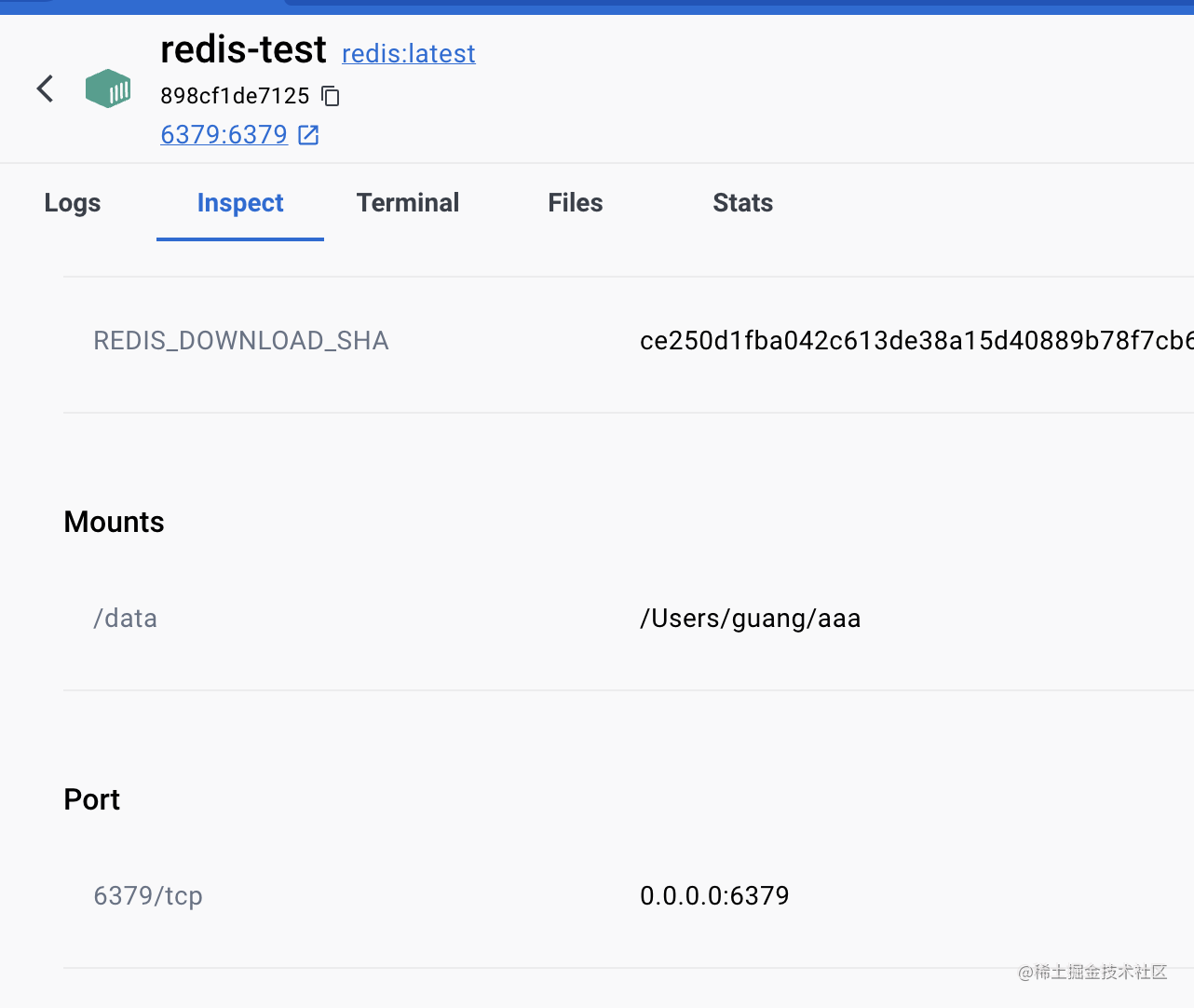The height and width of the screenshot is (1008, 1194).
Task: Click the container ID text 898cf1de7125
Action: tap(235, 96)
